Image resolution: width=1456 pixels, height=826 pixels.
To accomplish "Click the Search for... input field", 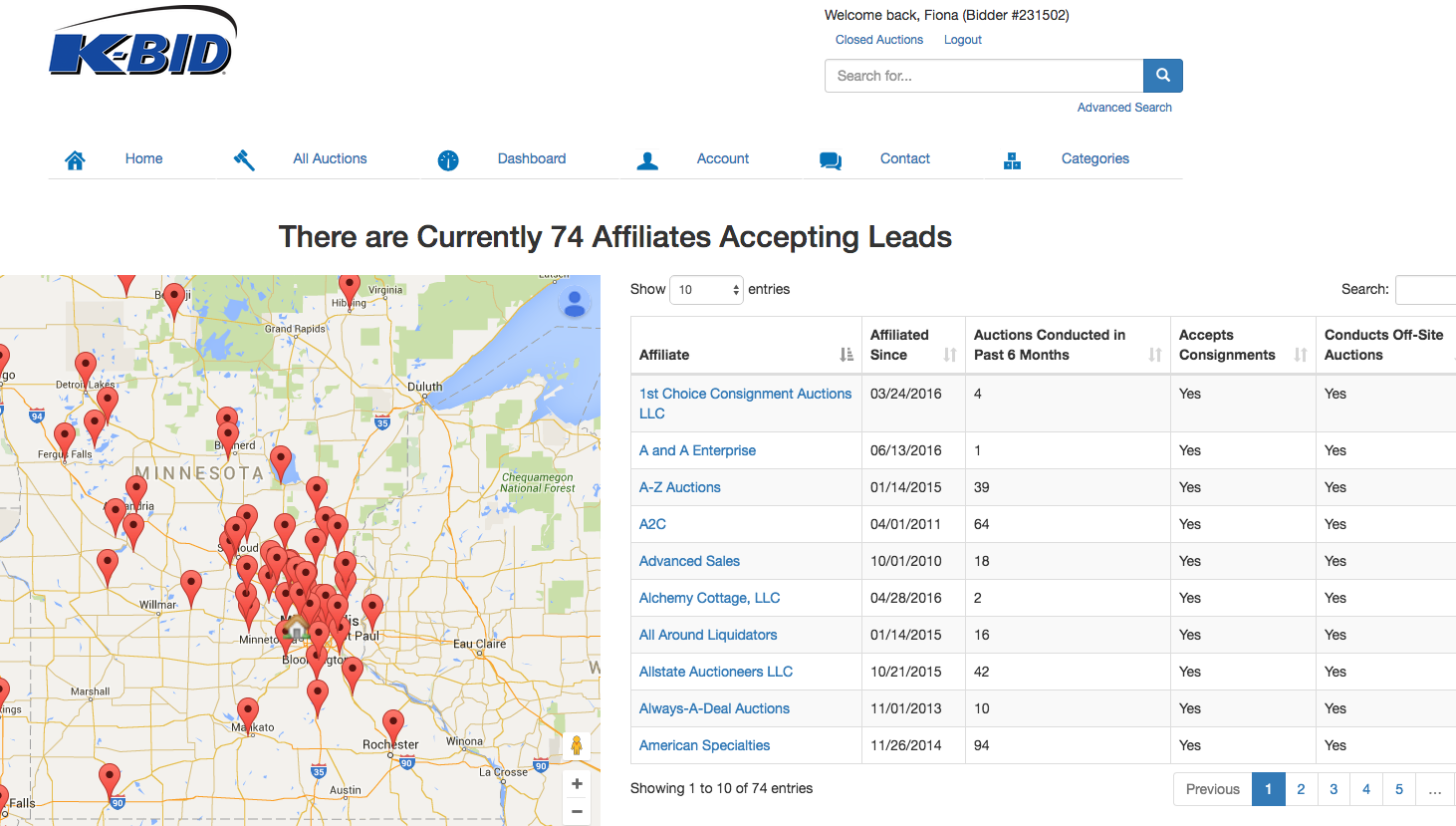I will tap(983, 76).
